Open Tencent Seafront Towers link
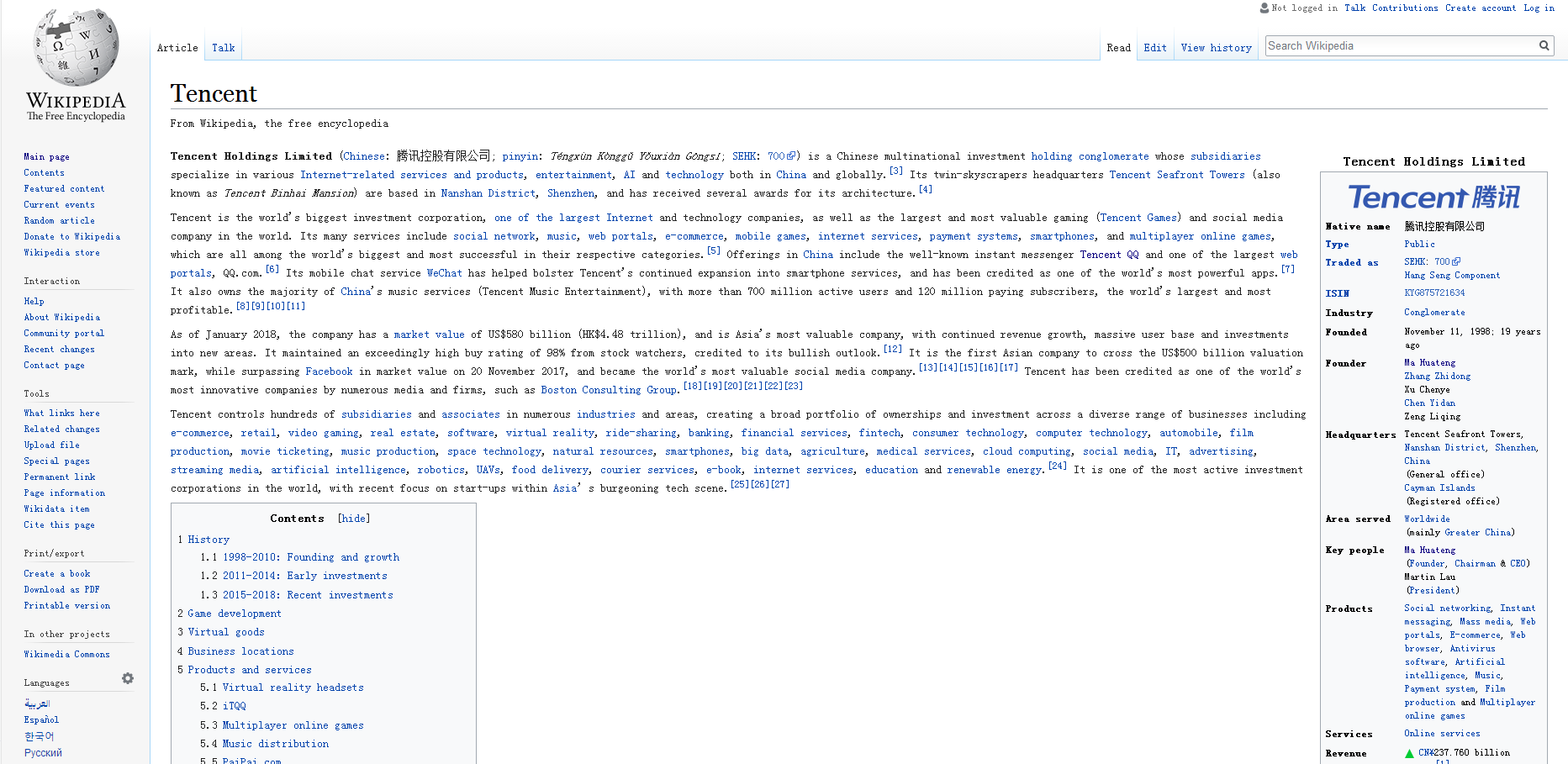The image size is (1568, 764). tap(1177, 175)
